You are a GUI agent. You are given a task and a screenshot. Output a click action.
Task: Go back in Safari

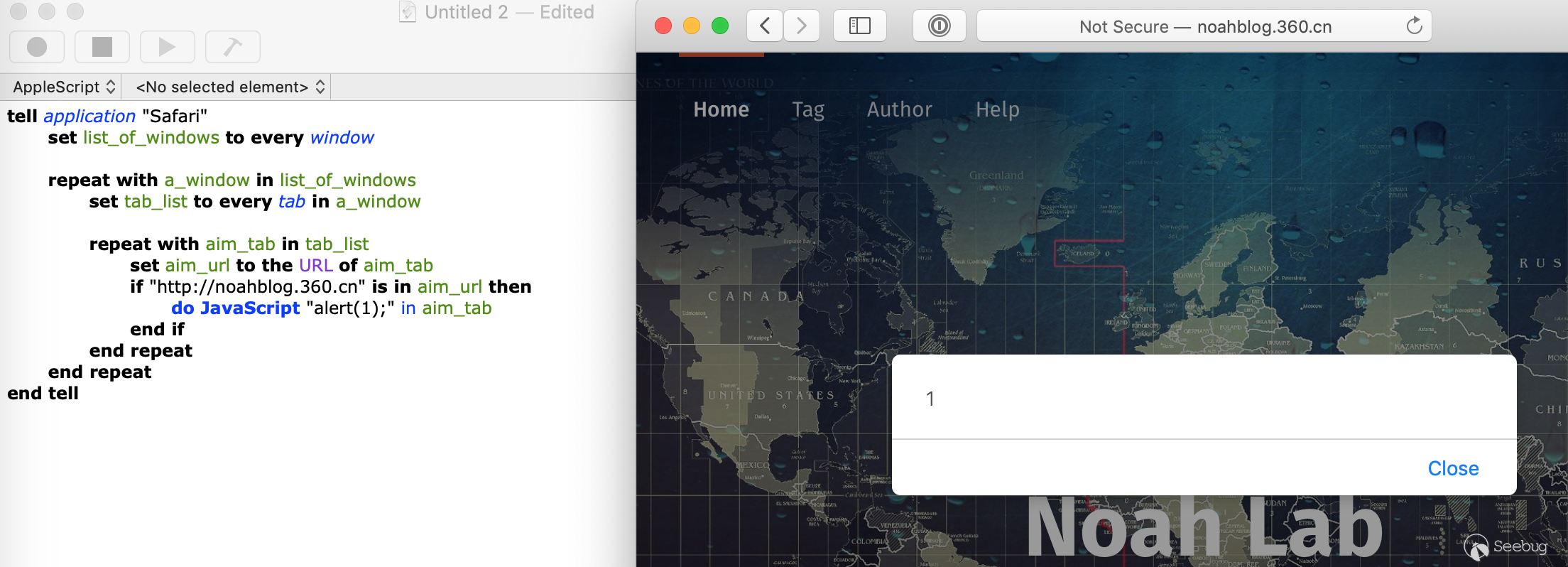coord(765,26)
